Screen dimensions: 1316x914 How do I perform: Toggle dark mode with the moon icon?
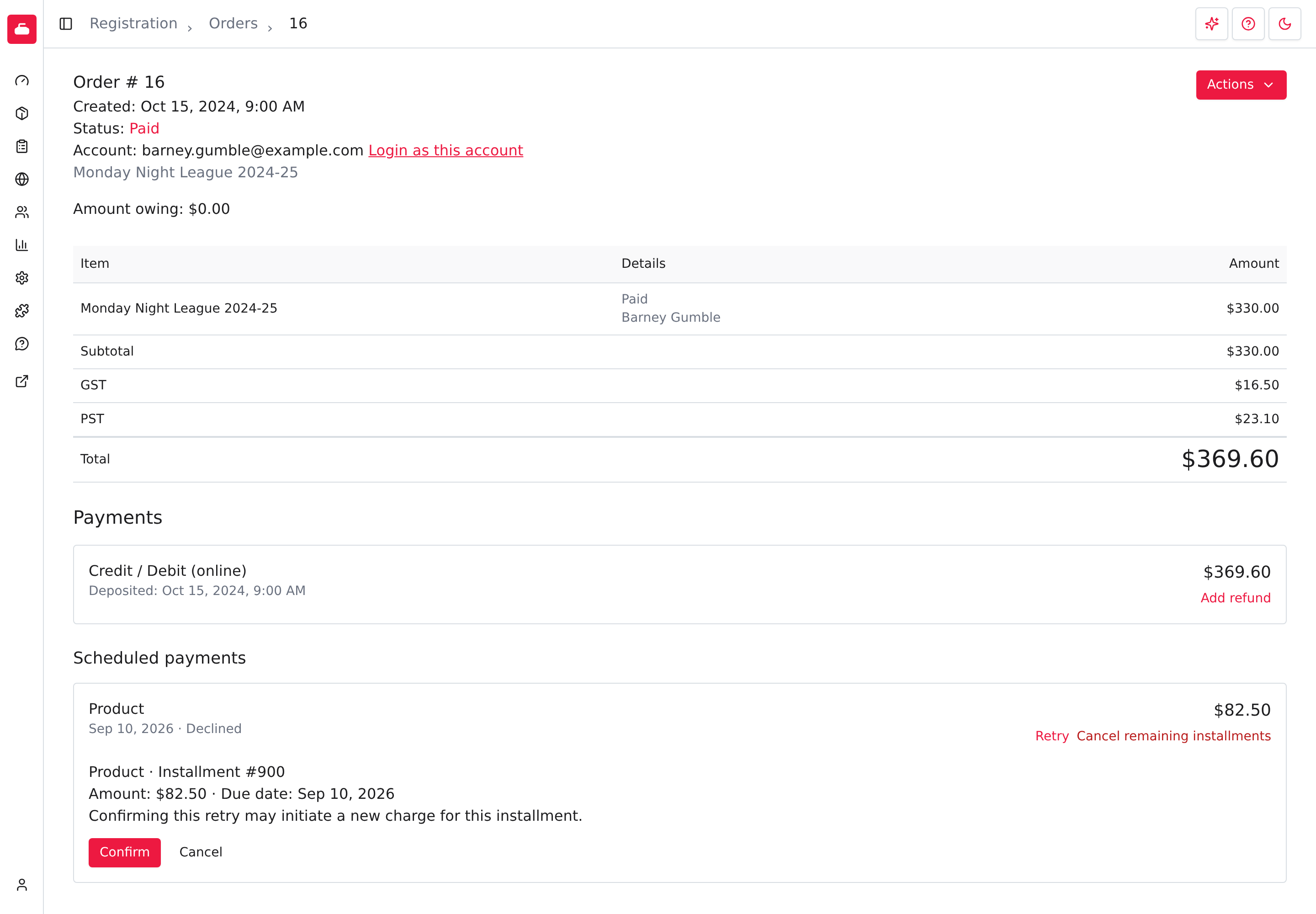pos(1285,23)
